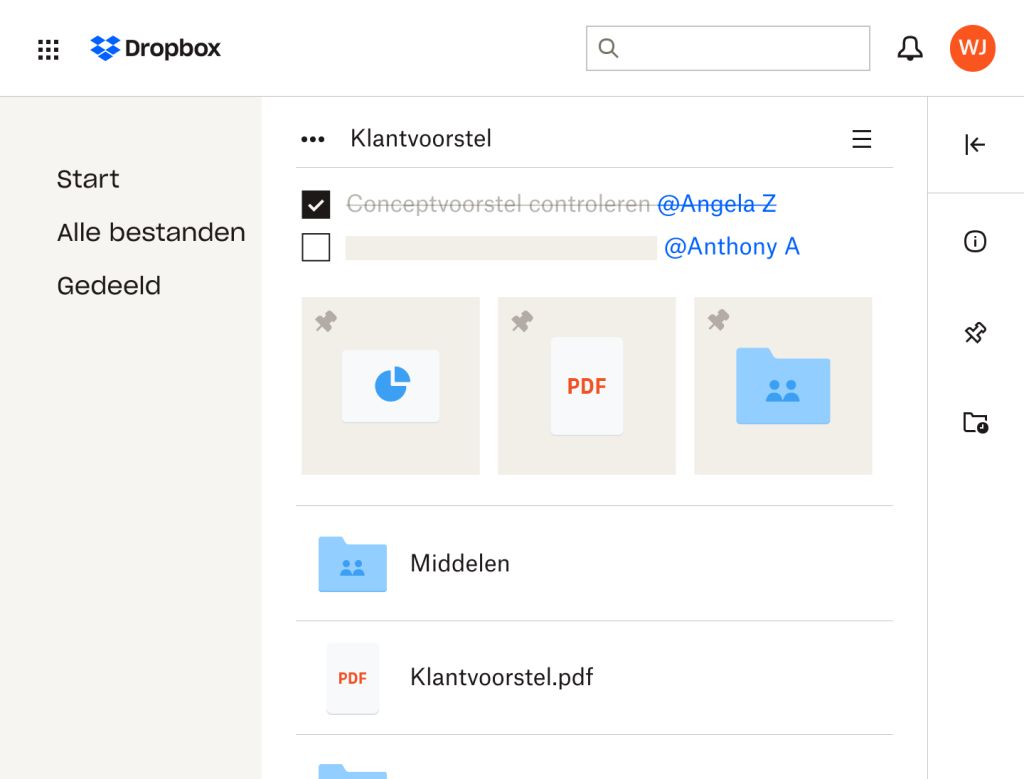Open the WJ account avatar menu
This screenshot has height=779, width=1024.
(x=972, y=47)
